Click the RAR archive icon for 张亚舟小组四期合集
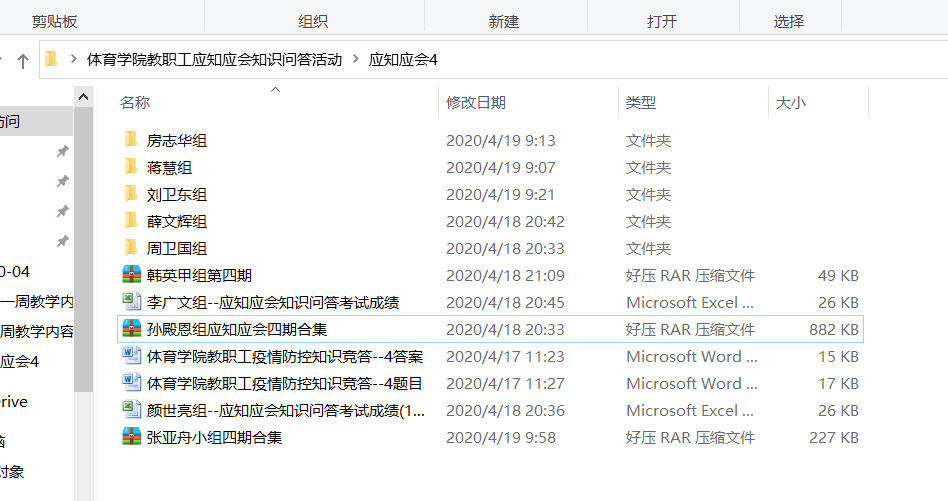Screen dimensions: 948x501 point(131,437)
